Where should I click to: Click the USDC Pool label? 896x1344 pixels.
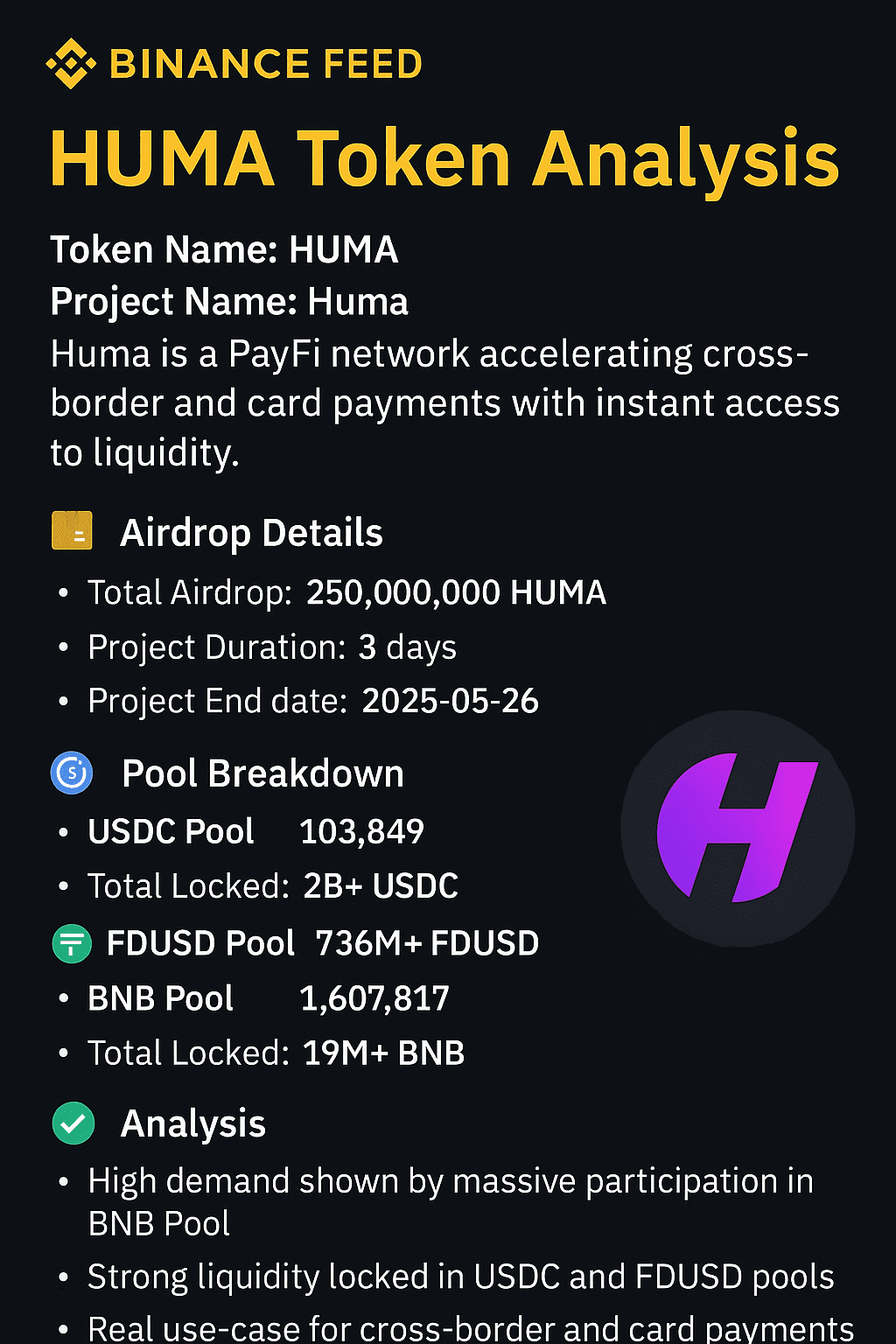[171, 831]
